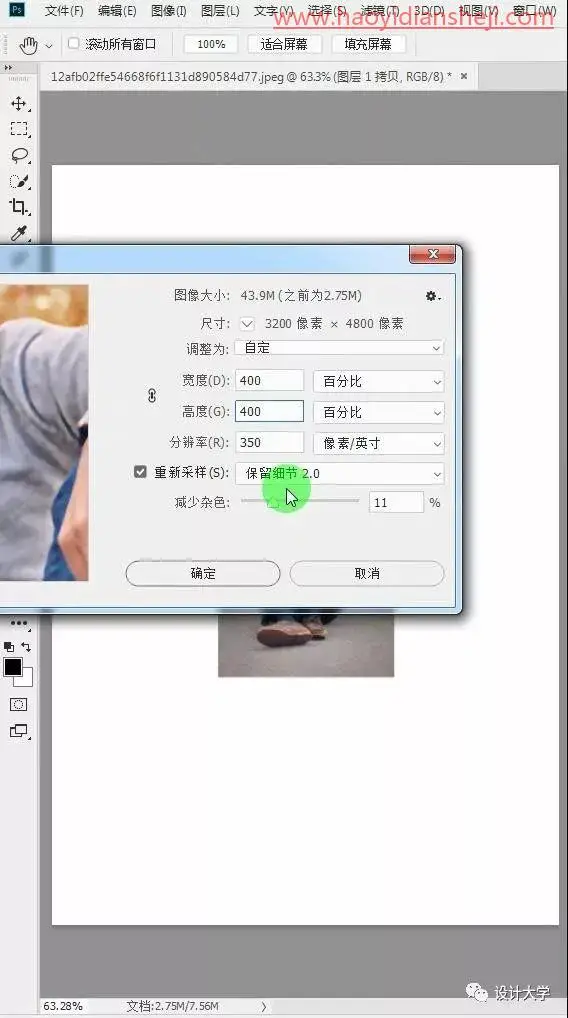The width and height of the screenshot is (568, 1018).
Task: Confirm with the OK button
Action: pos(203,573)
